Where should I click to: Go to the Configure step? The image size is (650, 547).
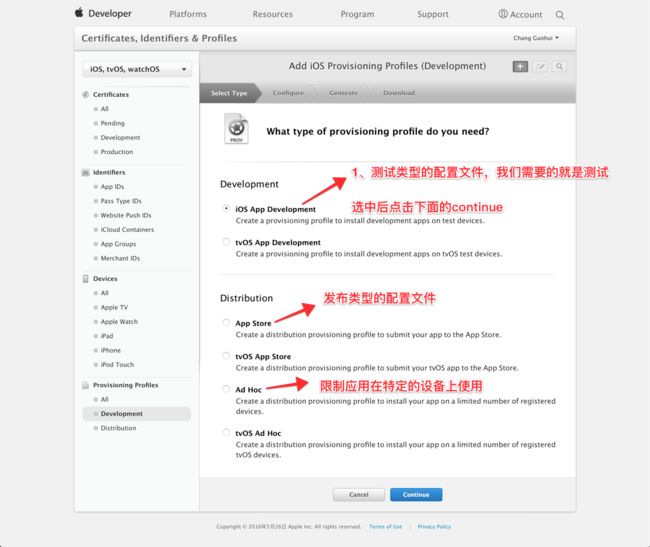(288, 93)
